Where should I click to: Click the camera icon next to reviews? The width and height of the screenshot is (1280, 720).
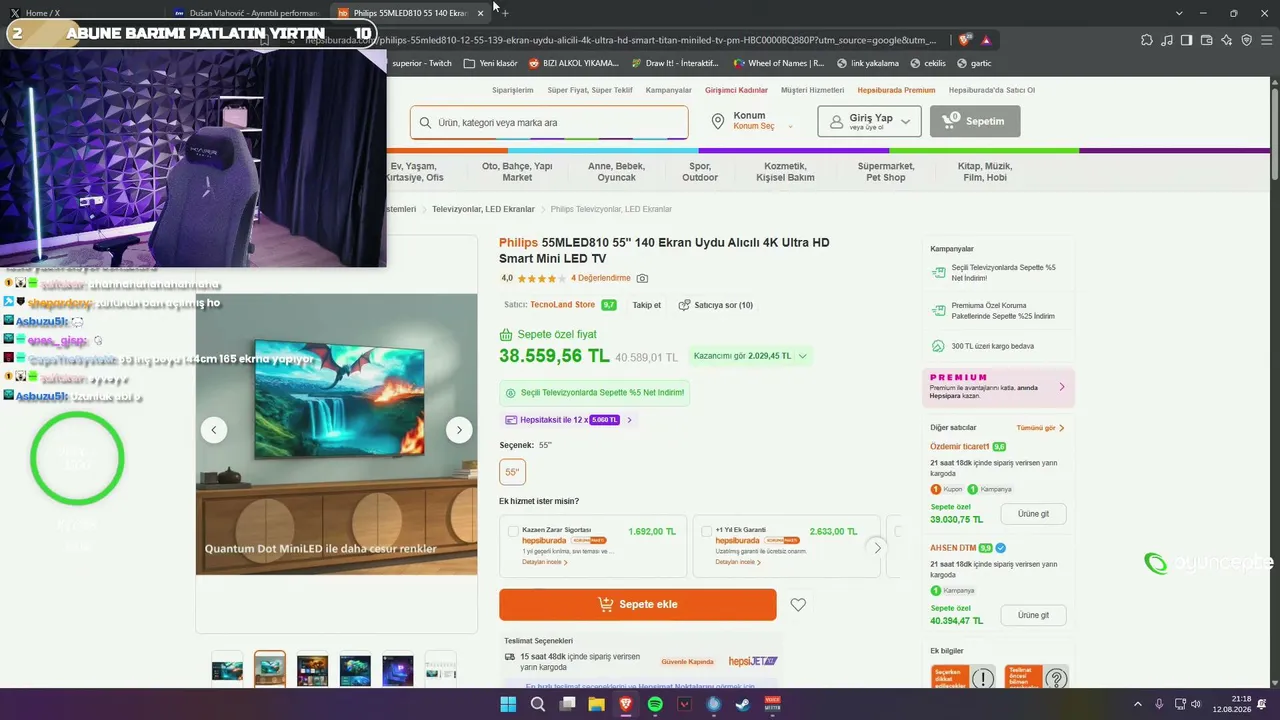point(642,278)
